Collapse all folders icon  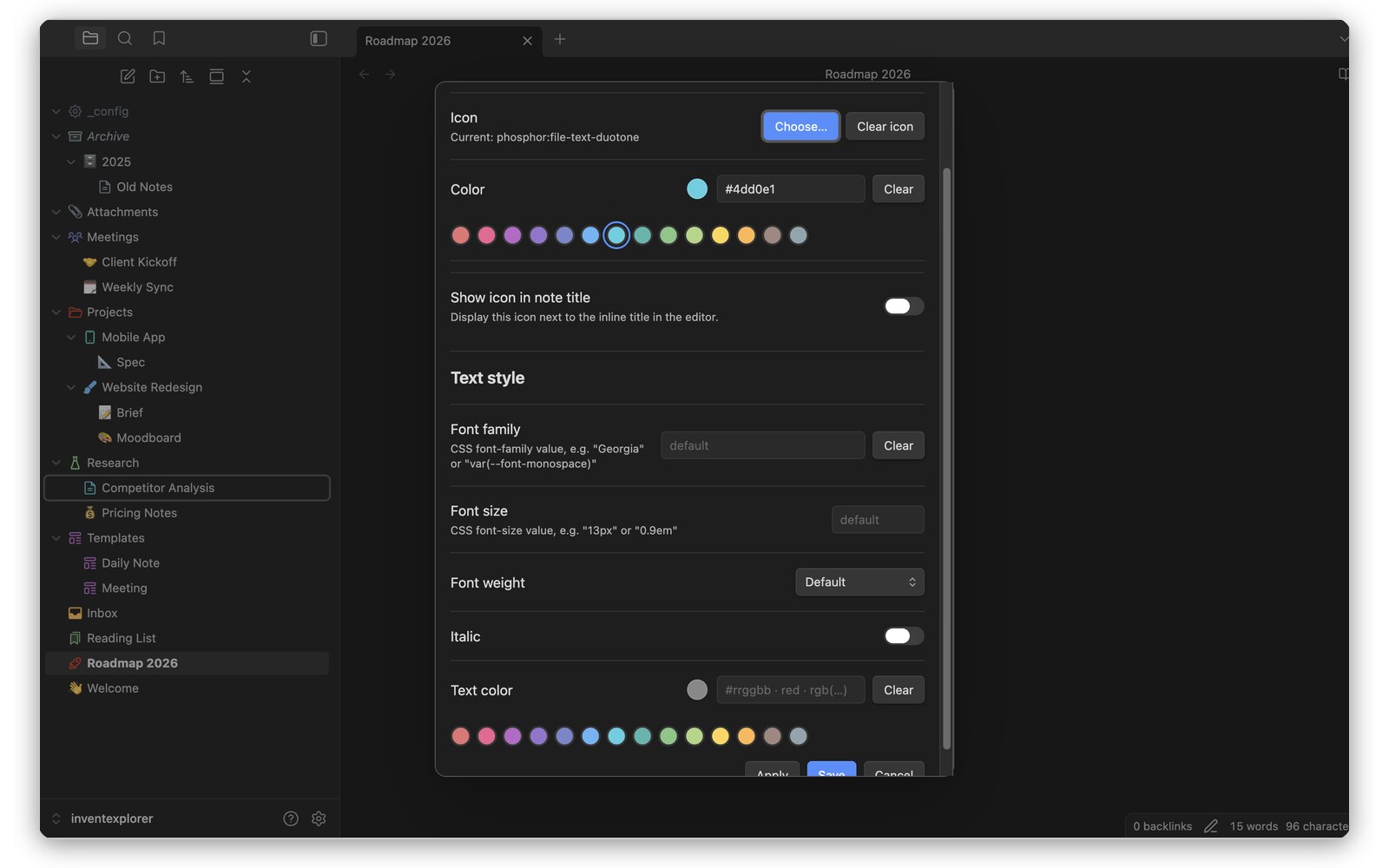247,76
